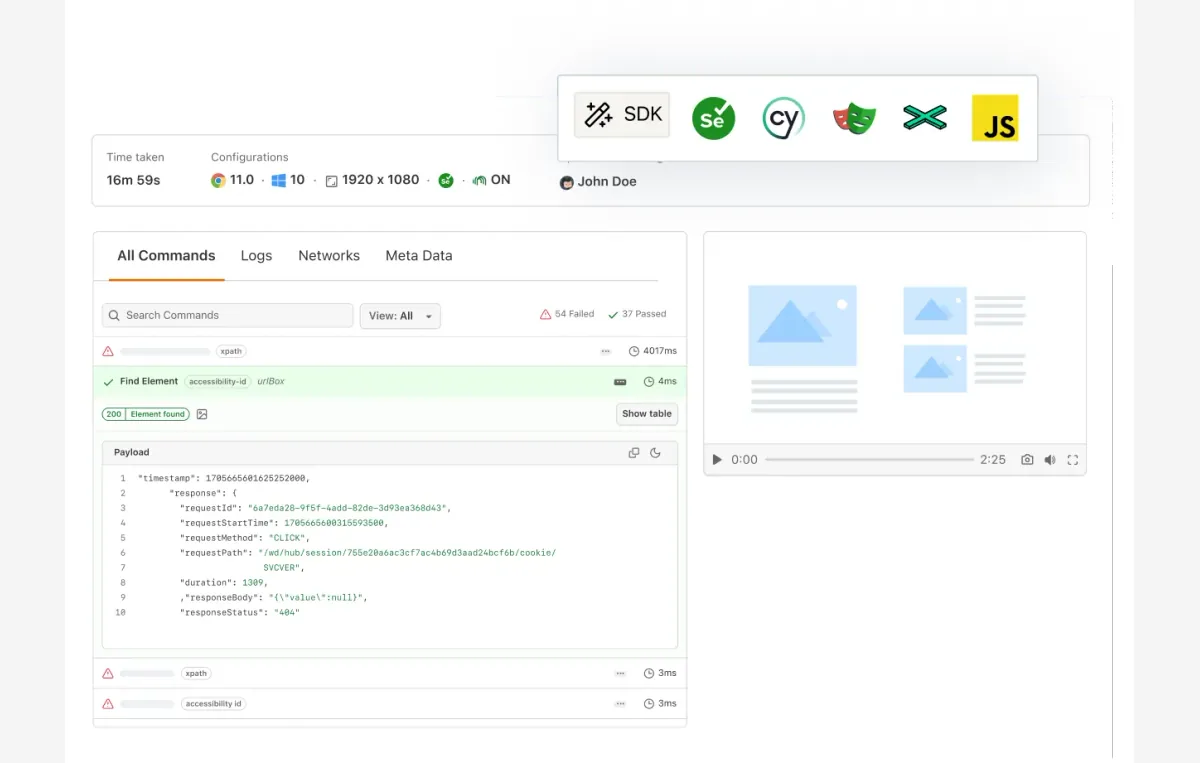The width and height of the screenshot is (1200, 763).
Task: Click the tunnel ON status icon
Action: pos(480,181)
